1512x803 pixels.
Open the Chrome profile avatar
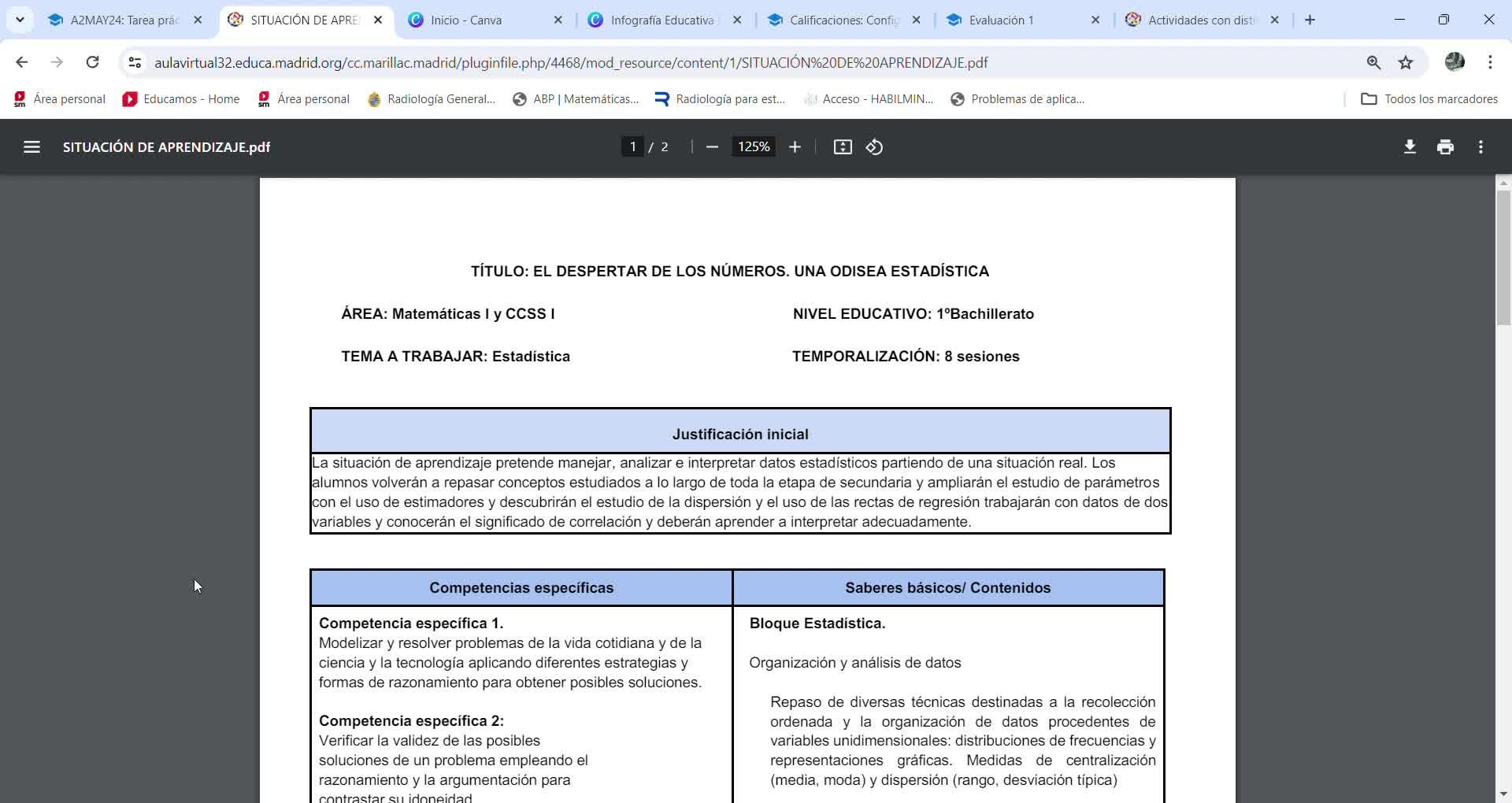(x=1455, y=62)
